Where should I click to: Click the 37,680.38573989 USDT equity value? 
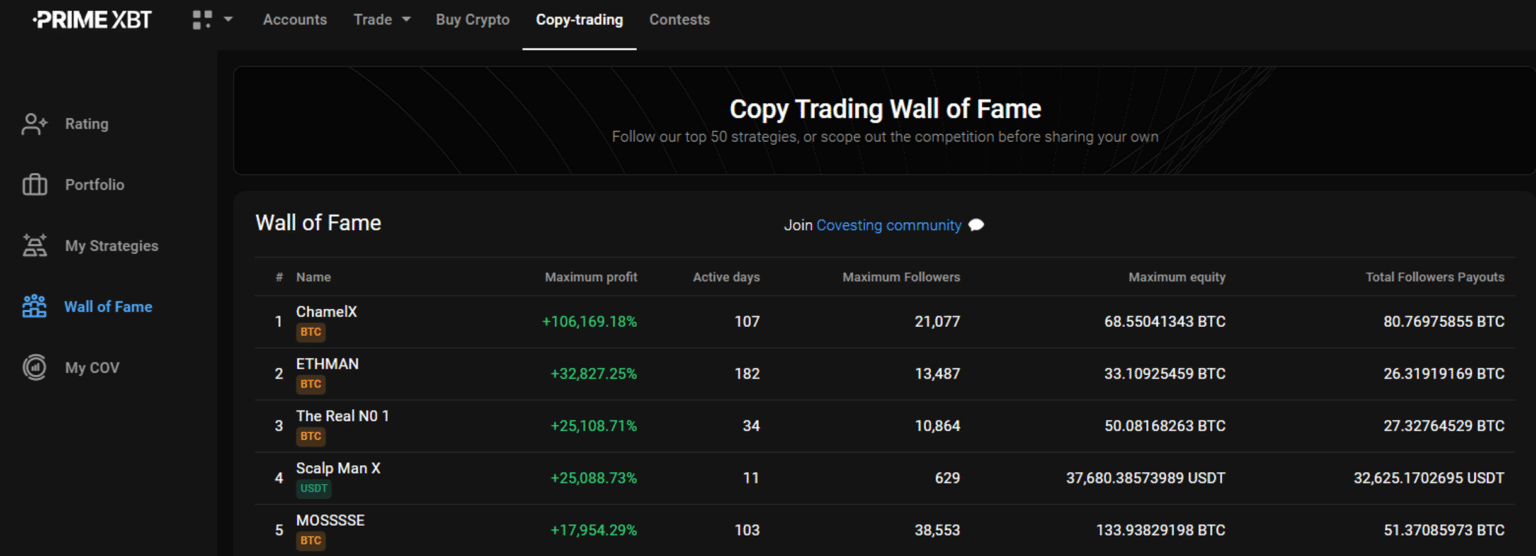tap(1146, 478)
